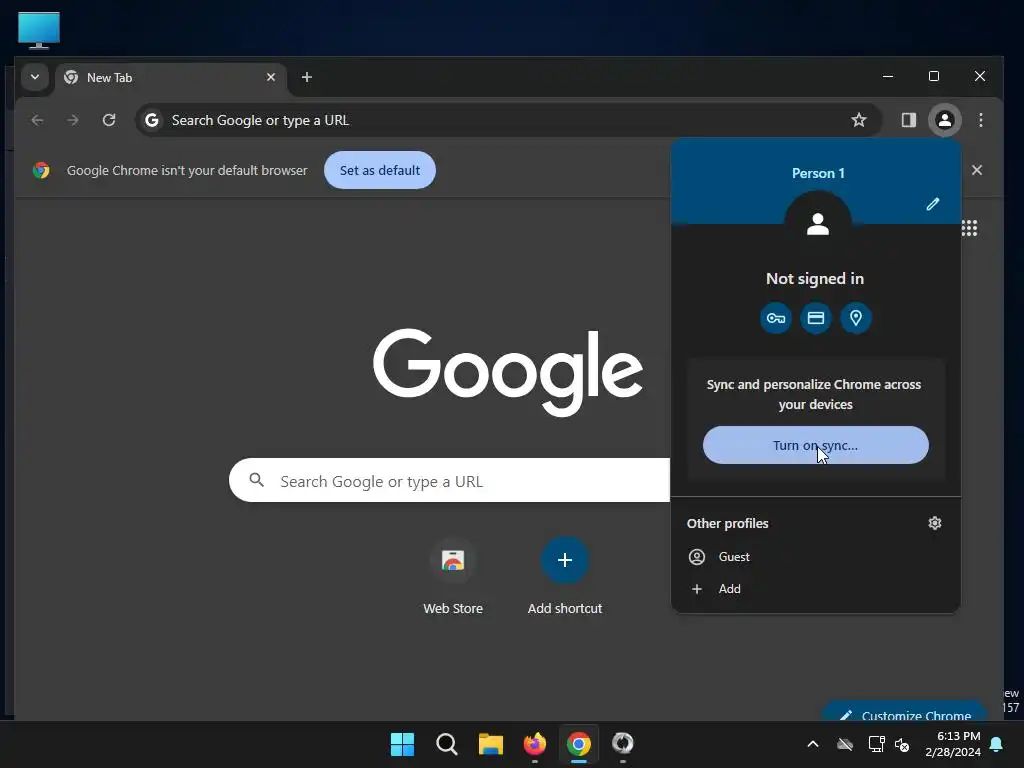Open File Explorer from taskbar

click(x=490, y=744)
